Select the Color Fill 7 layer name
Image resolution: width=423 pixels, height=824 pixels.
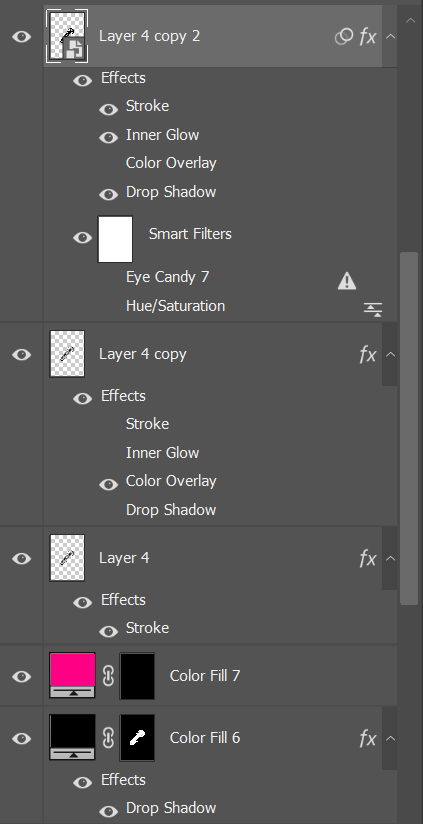pos(205,676)
